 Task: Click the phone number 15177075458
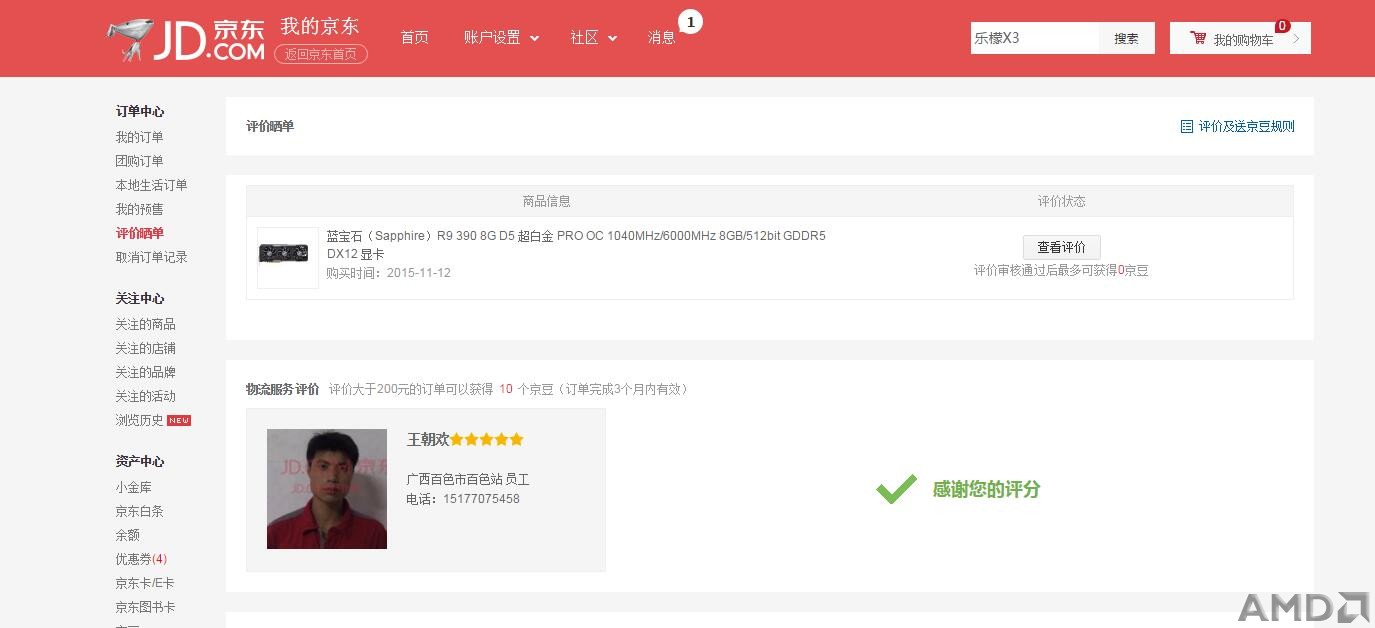(482, 499)
